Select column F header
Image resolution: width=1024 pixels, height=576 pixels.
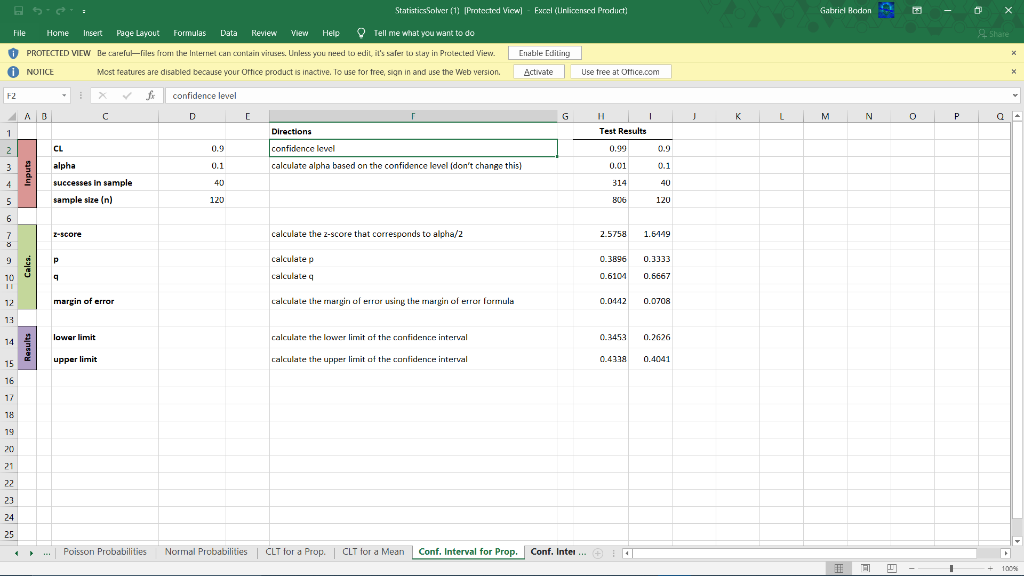coord(413,116)
